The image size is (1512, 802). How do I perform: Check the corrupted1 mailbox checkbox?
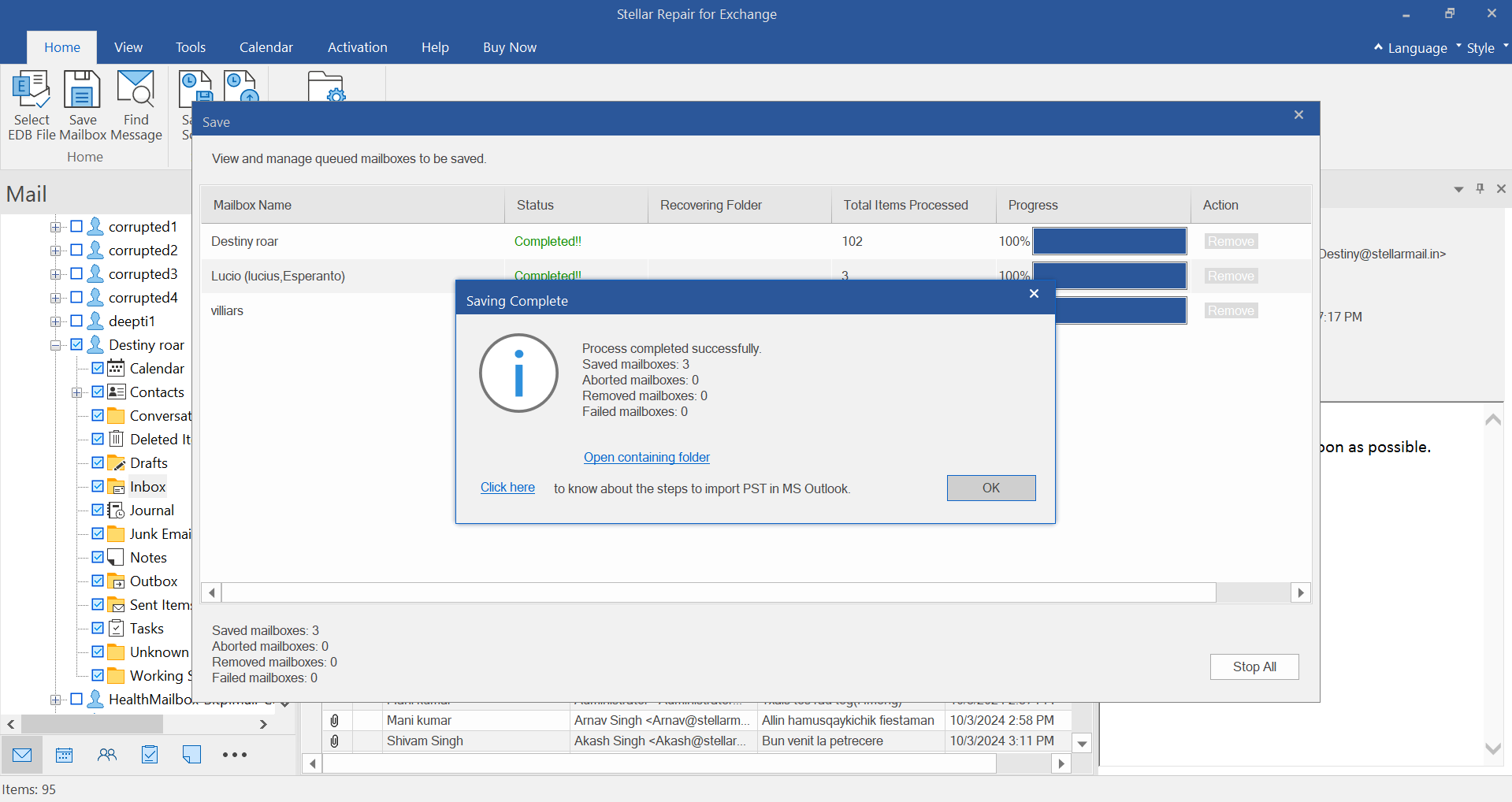point(76,227)
